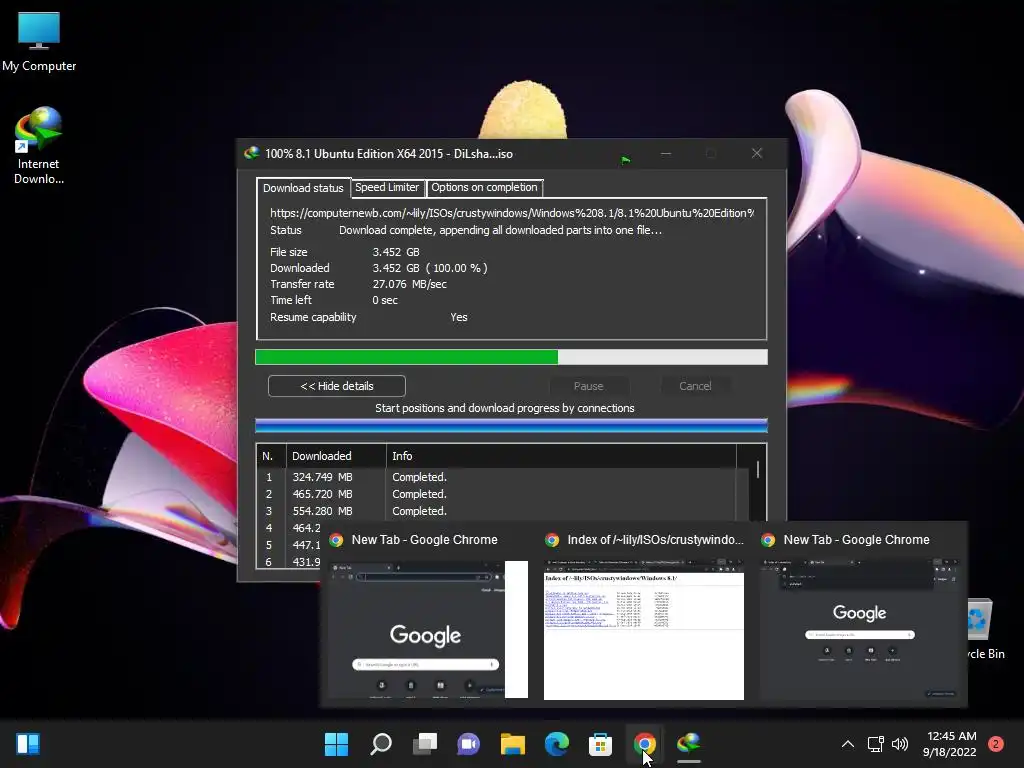Click the transfer rate value 27.076 MB/sec
The image size is (1024, 768).
pos(409,284)
